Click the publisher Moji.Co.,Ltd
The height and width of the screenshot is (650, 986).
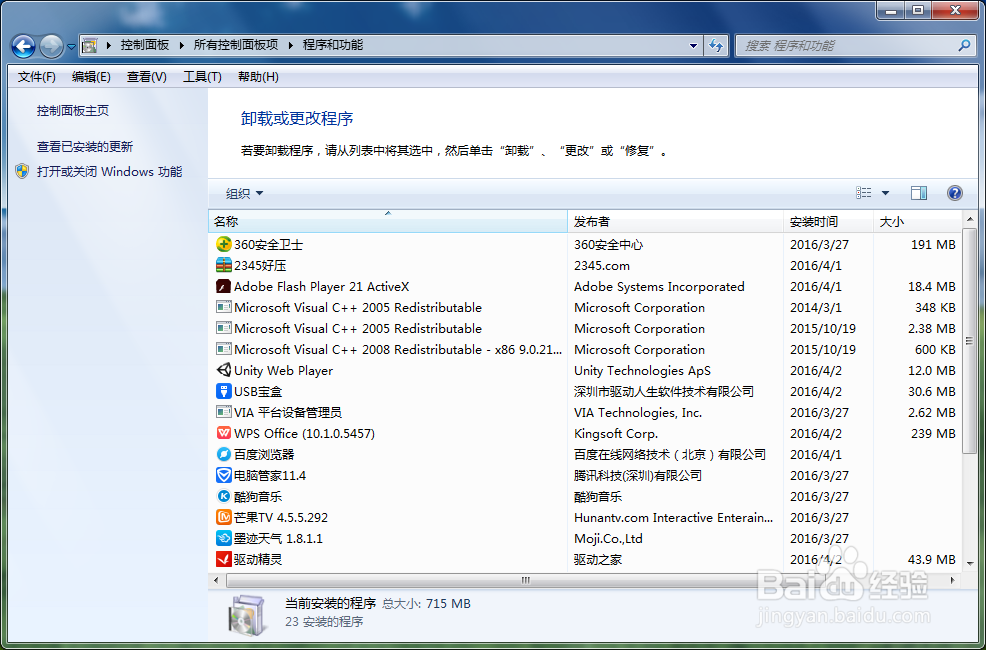pos(608,539)
